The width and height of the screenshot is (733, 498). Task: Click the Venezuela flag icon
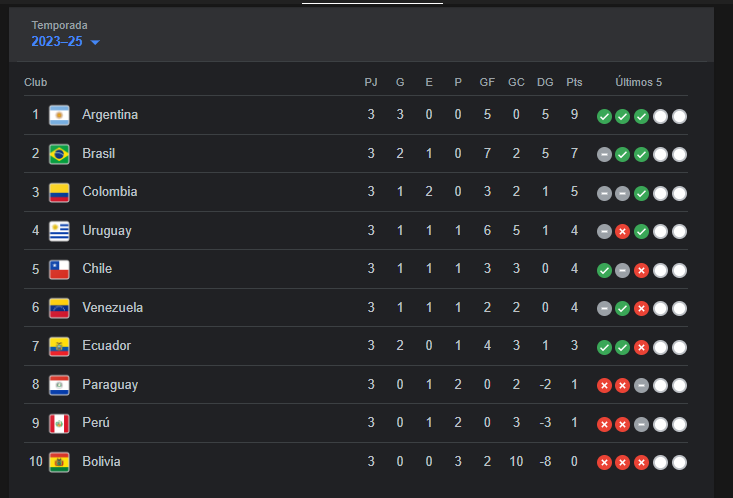tap(59, 308)
